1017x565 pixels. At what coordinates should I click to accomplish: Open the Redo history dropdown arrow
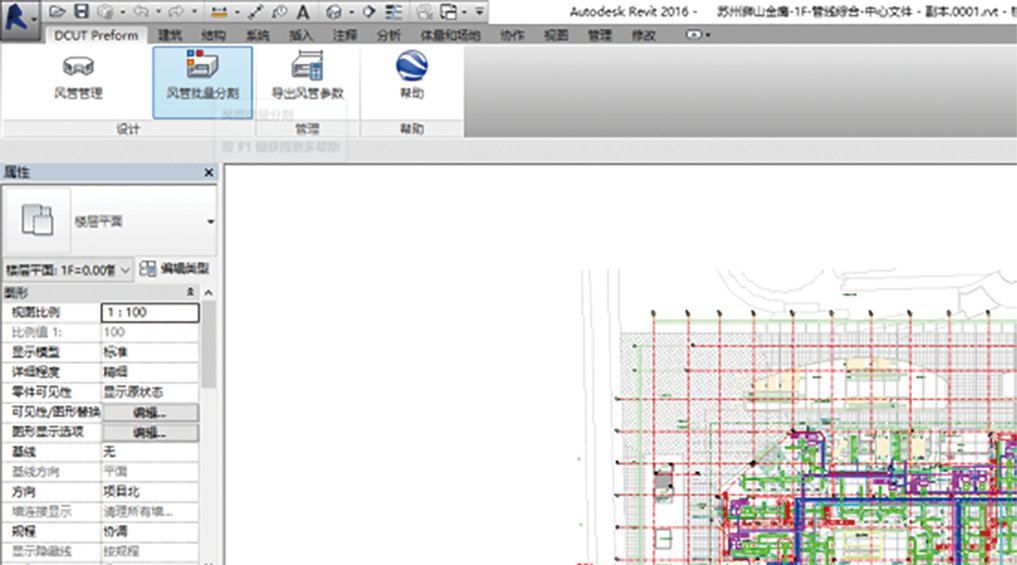pos(194,12)
